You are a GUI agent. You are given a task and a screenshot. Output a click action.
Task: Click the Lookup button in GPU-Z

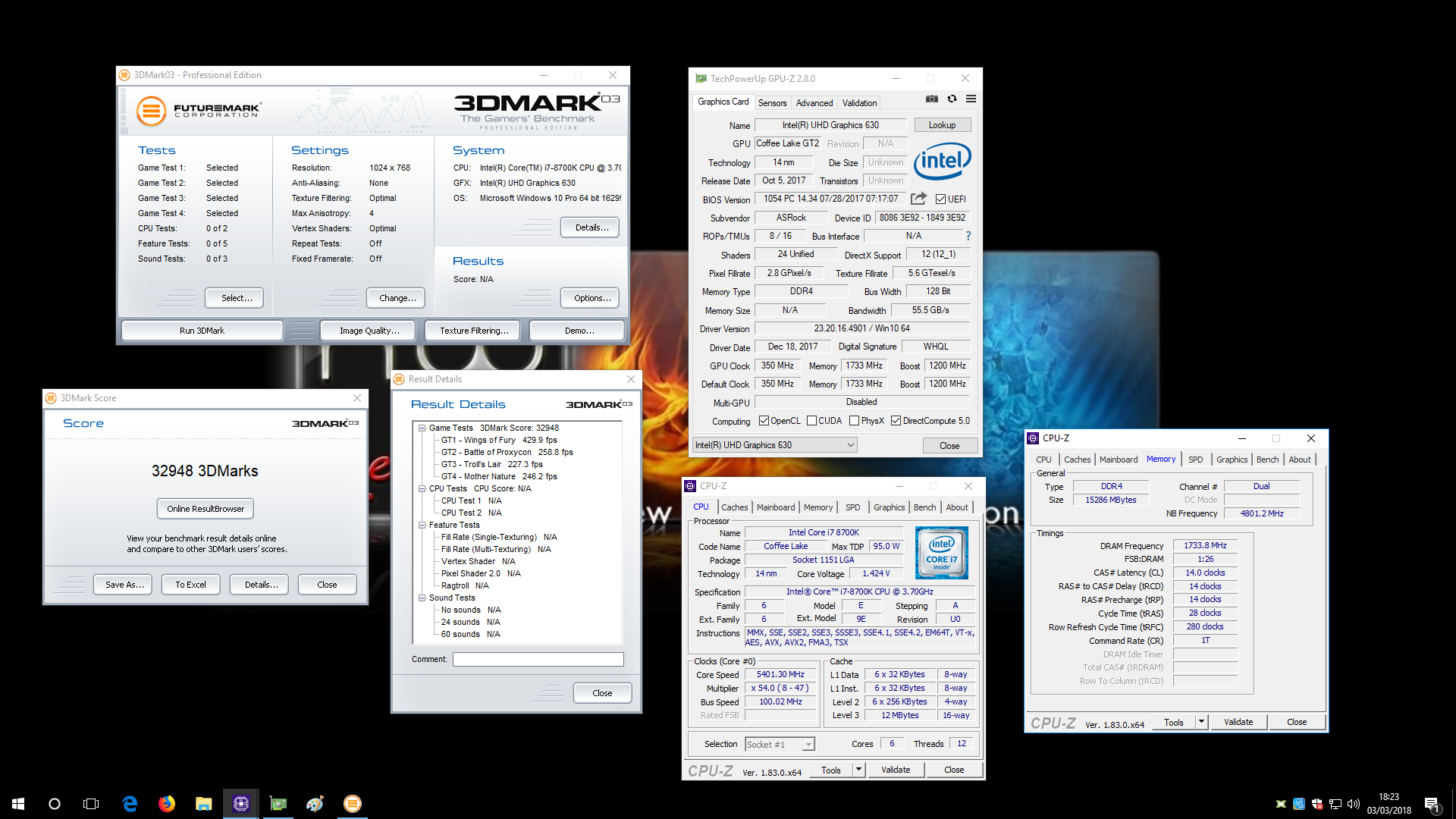942,125
